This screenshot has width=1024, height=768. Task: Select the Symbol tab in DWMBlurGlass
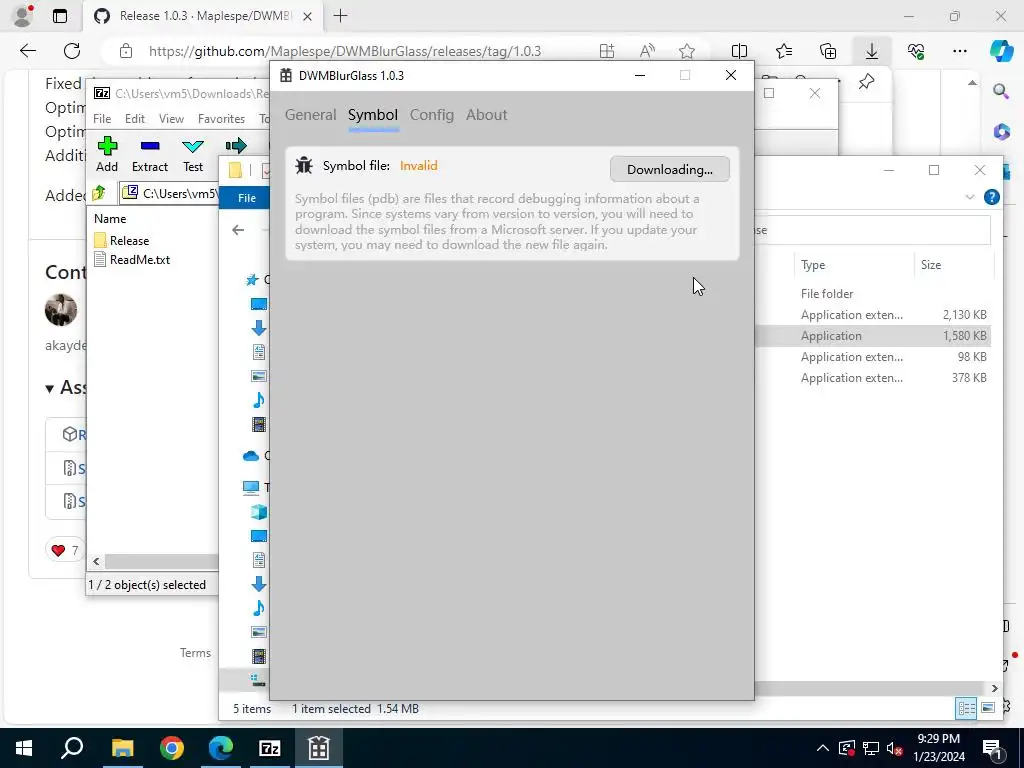pyautogui.click(x=373, y=115)
